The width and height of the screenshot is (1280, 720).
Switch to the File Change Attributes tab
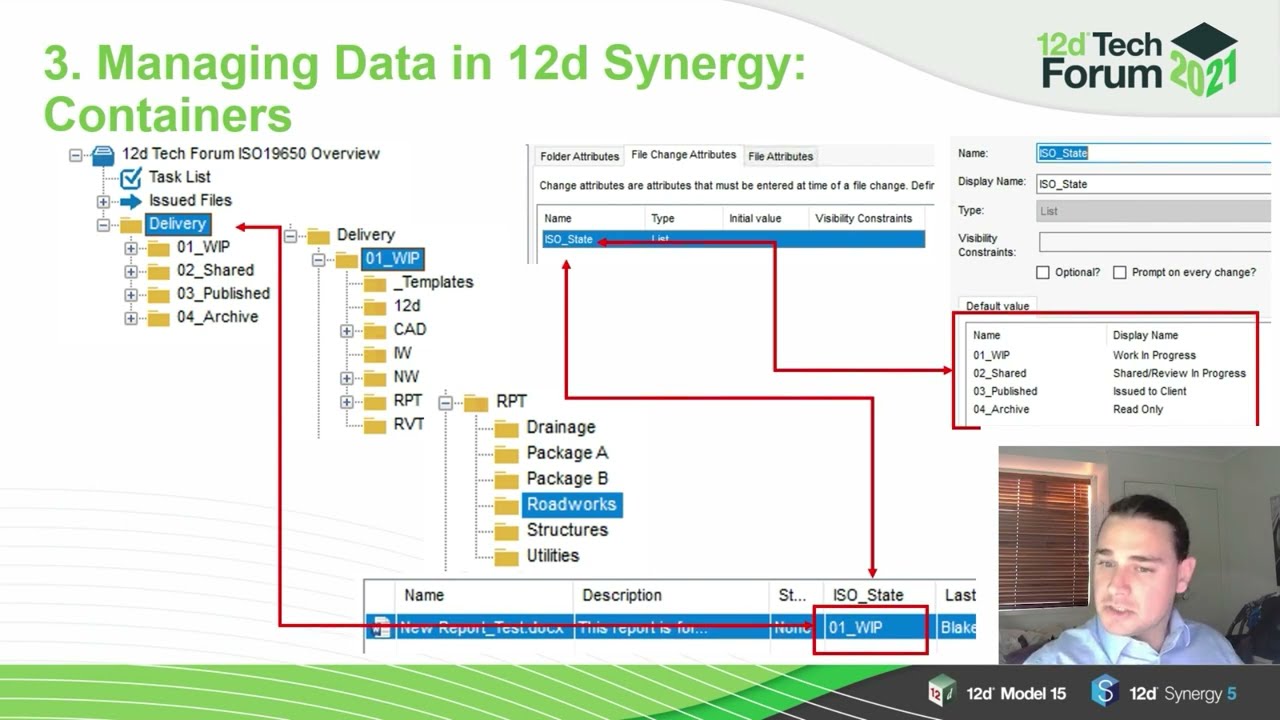(x=684, y=155)
